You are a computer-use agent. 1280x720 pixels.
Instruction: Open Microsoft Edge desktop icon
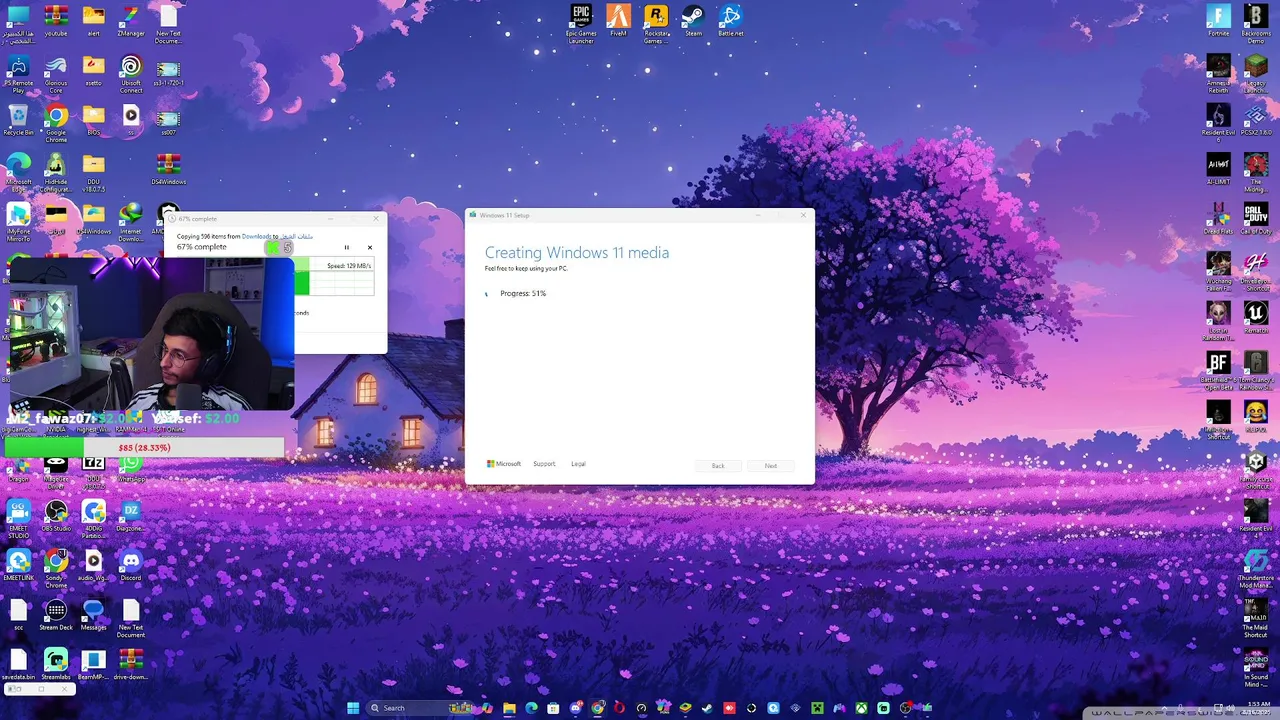point(18,171)
